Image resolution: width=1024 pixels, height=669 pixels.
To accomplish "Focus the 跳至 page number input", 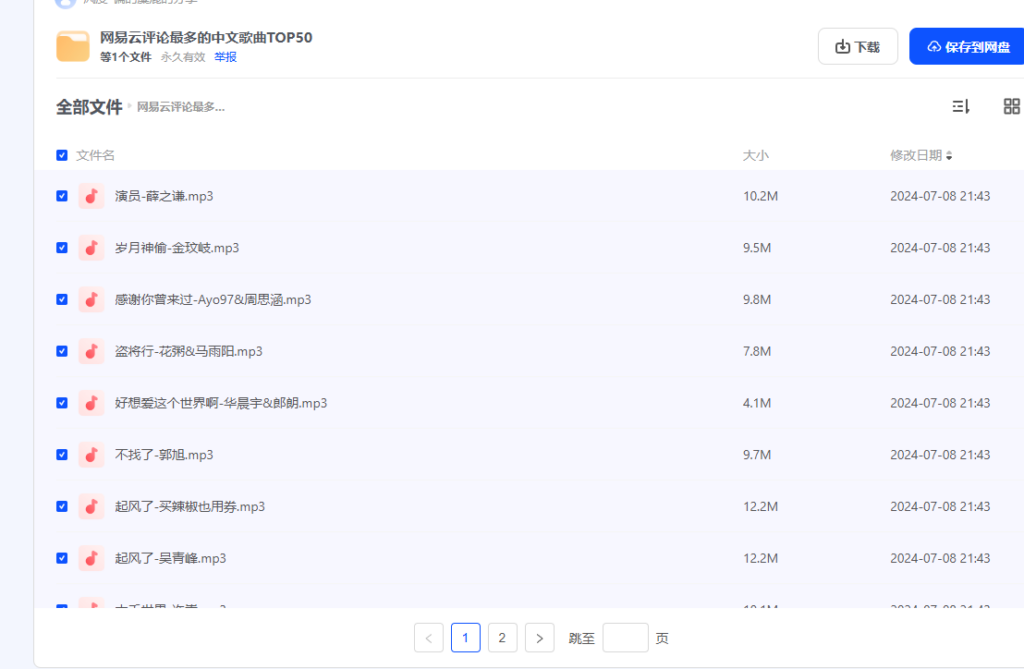I will point(625,638).
